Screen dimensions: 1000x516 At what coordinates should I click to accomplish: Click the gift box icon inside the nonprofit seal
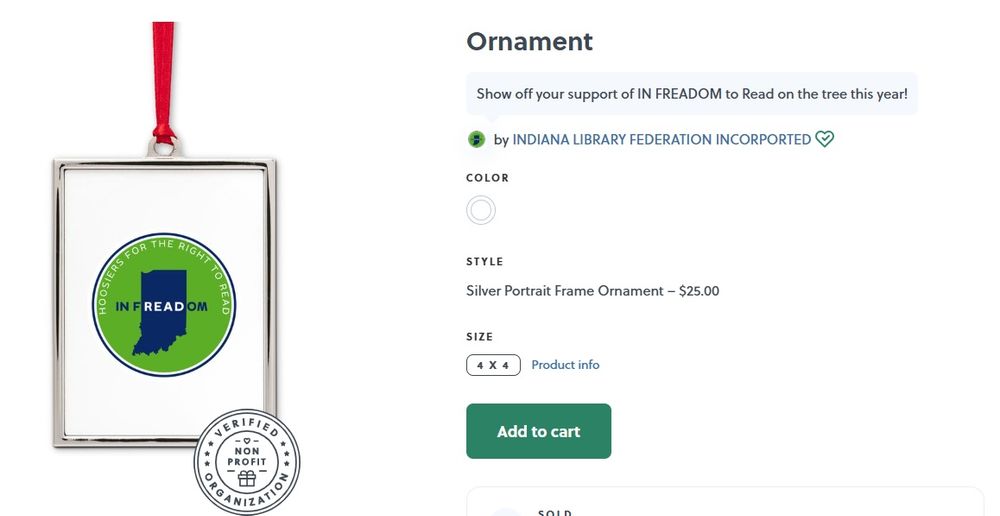(x=246, y=479)
